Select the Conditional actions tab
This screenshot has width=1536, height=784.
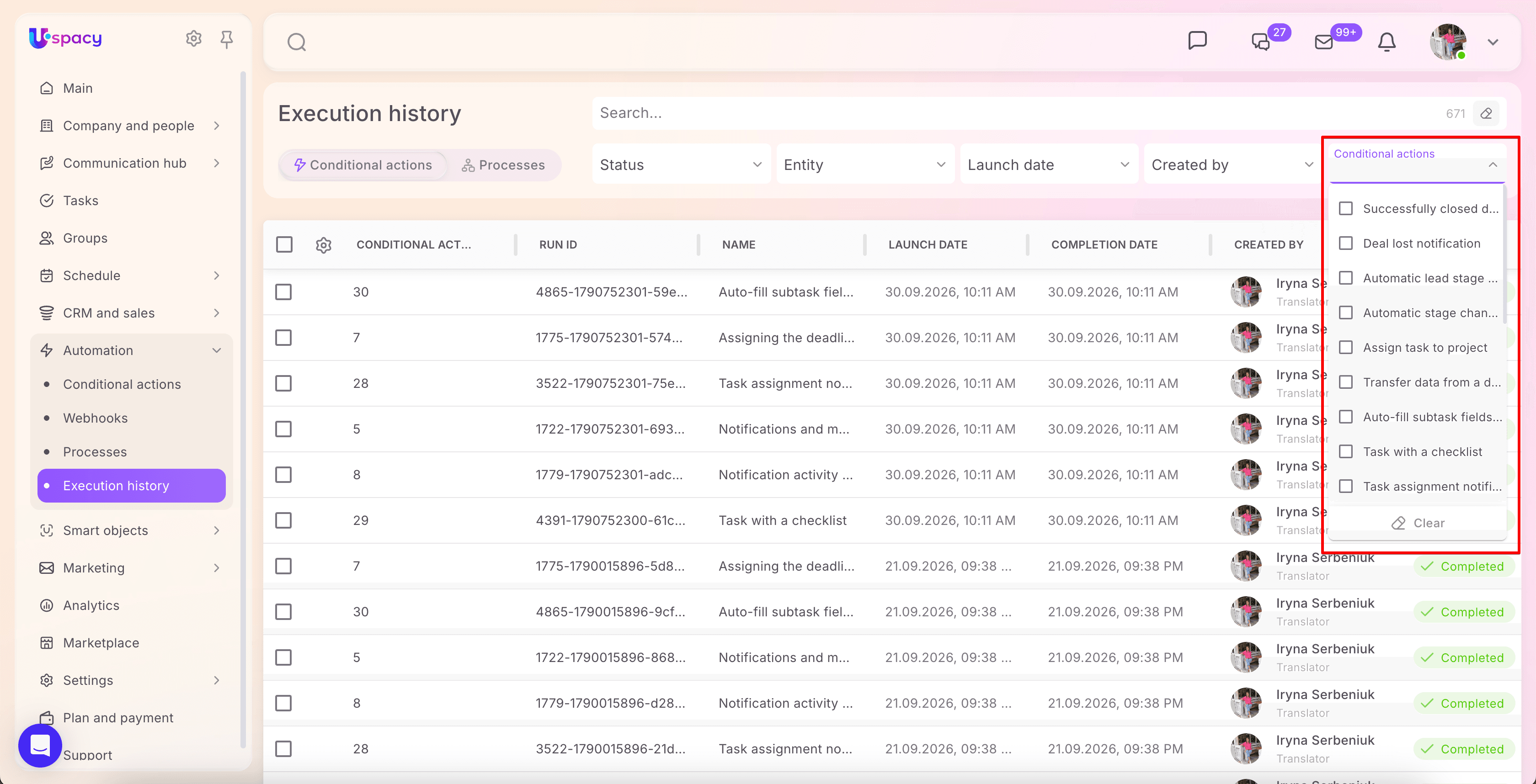point(363,165)
